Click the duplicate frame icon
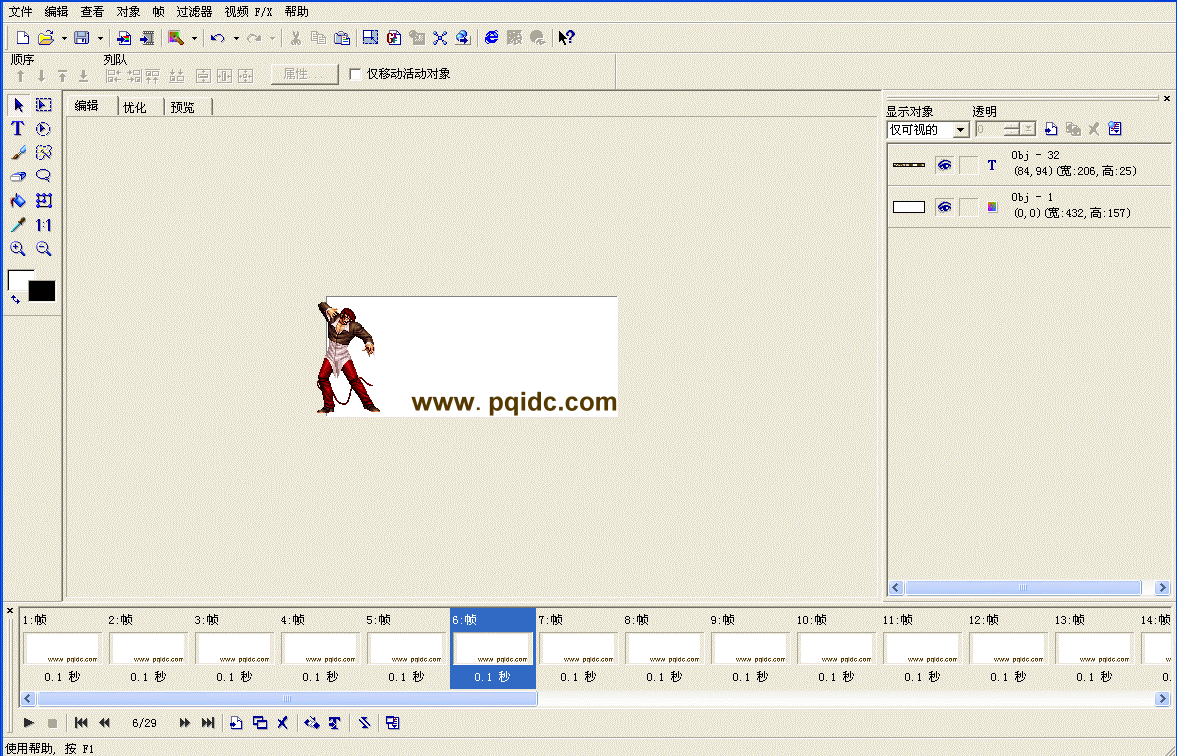This screenshot has width=1177, height=756. click(260, 723)
